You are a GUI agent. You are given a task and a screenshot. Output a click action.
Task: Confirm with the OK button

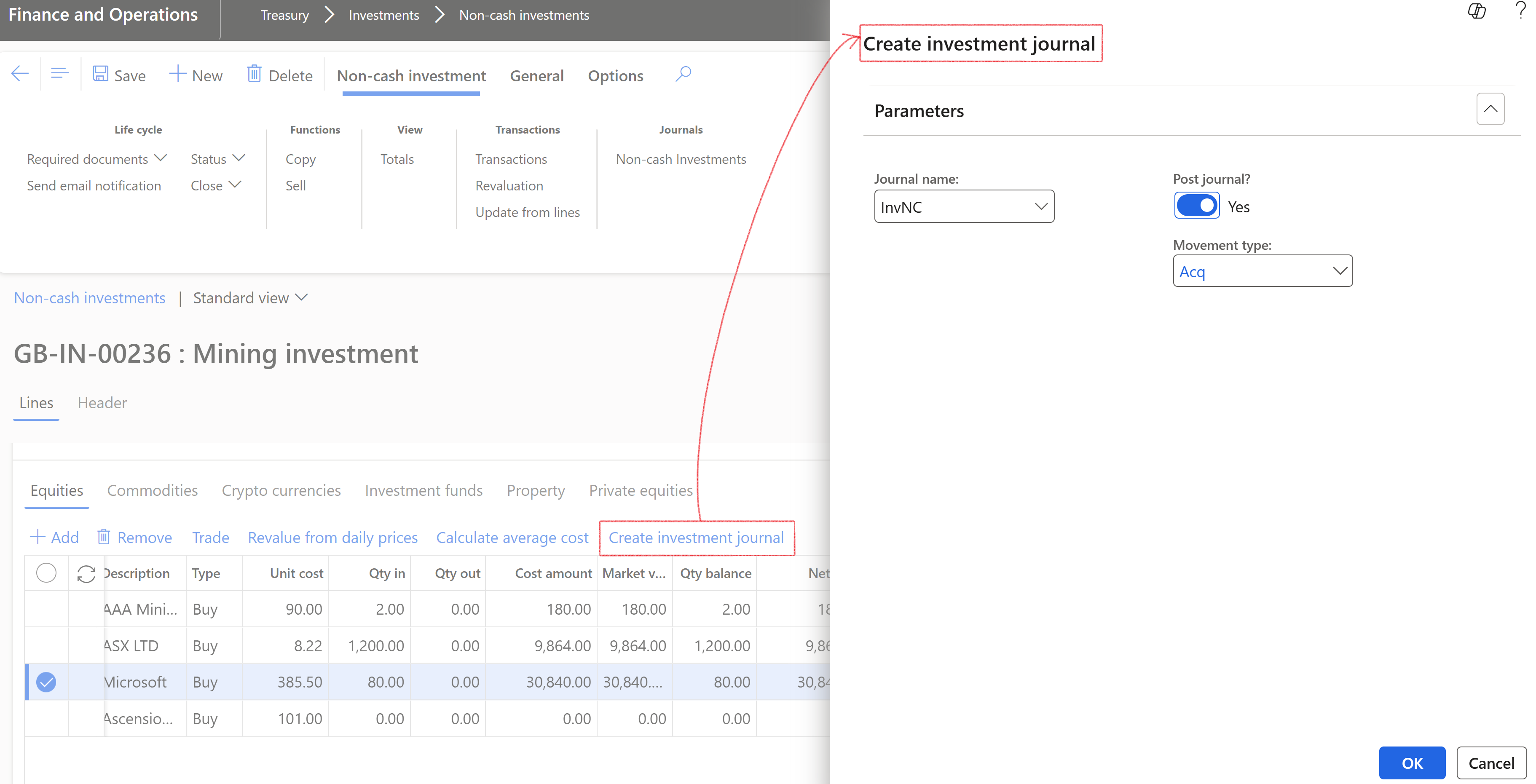pyautogui.click(x=1412, y=763)
